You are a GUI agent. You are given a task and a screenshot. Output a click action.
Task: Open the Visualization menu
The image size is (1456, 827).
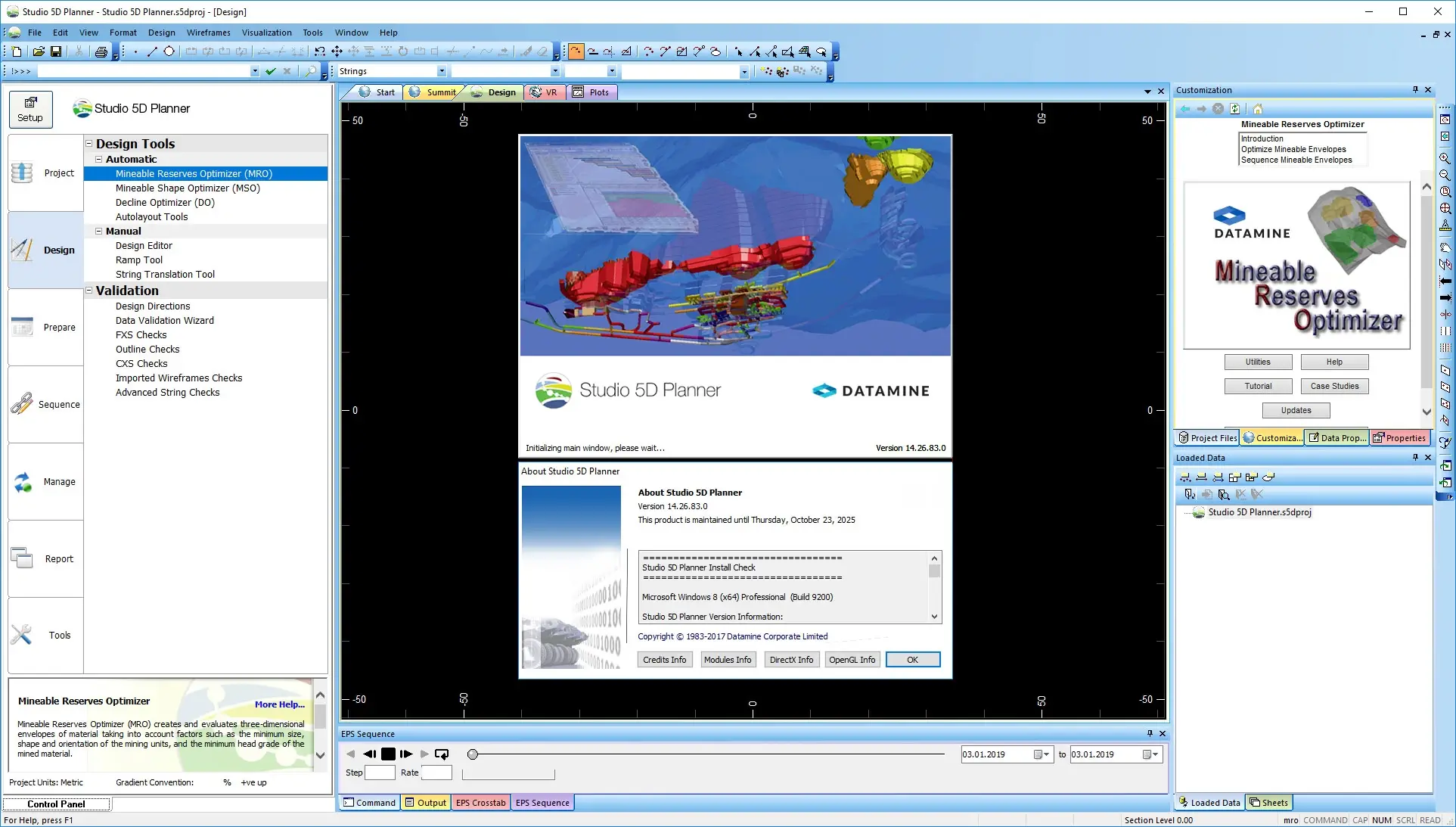tap(266, 33)
